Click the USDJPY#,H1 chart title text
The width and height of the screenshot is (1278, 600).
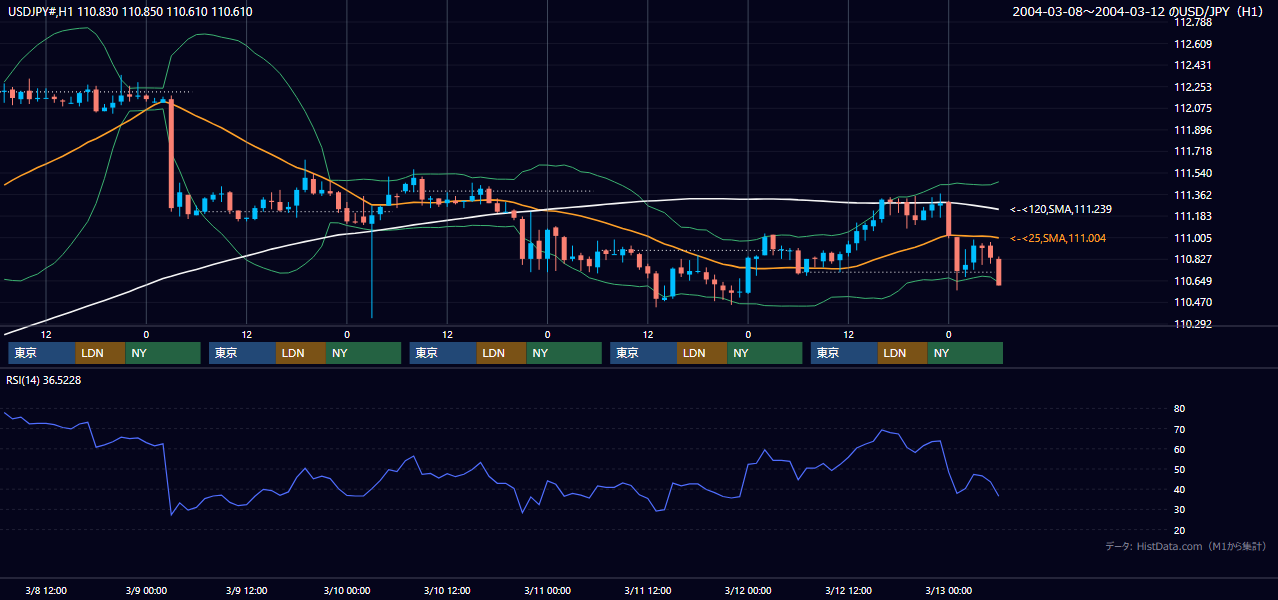(130, 11)
